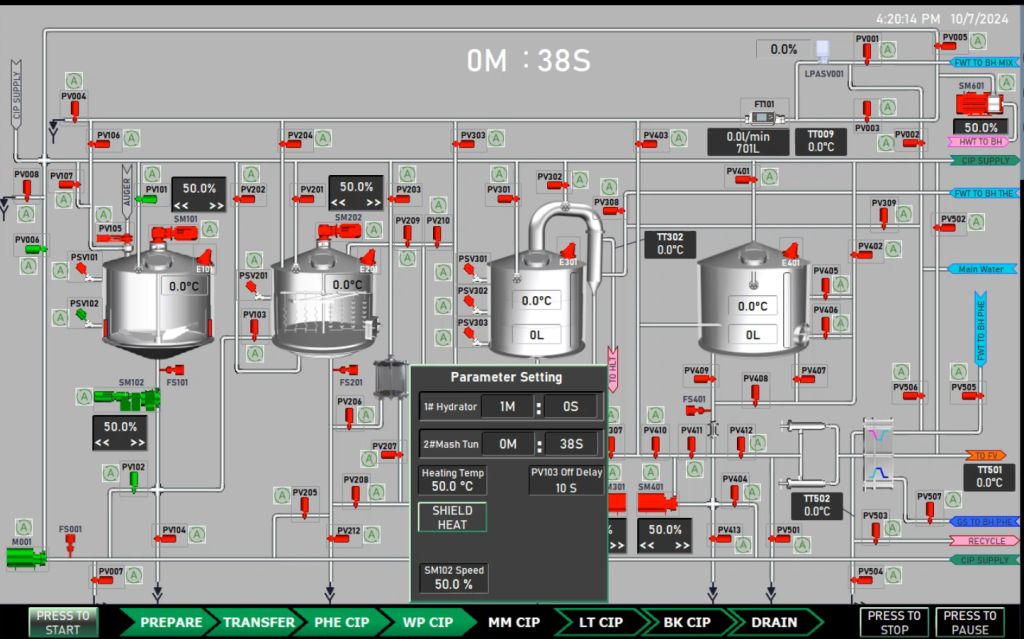
Task: Click the PV504 valve icon
Action: 861,580
